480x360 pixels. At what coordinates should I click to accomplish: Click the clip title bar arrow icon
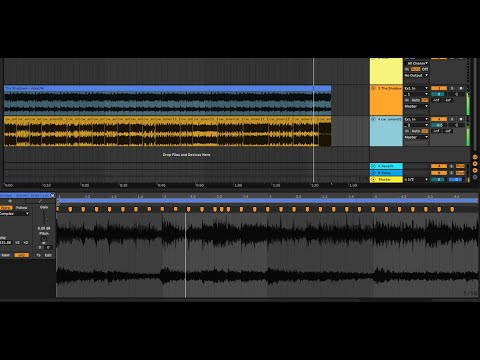pyautogui.click(x=52, y=195)
